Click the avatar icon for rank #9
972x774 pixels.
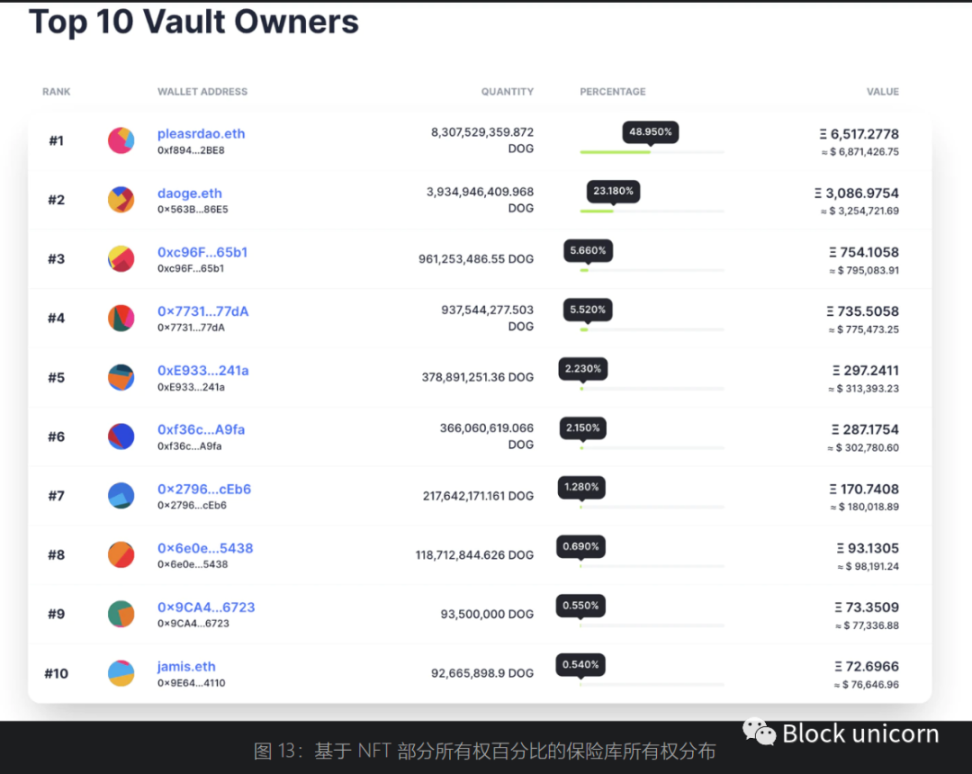[x=121, y=614]
